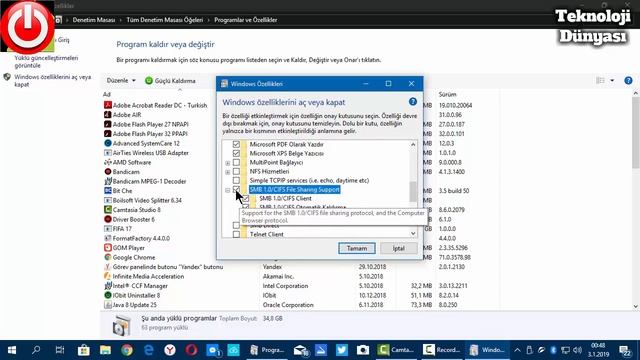Image resolution: width=640 pixels, height=360 pixels.
Task: Go to Tüm Denetim Masası Öğeleri breadcrumb
Action: [164, 20]
